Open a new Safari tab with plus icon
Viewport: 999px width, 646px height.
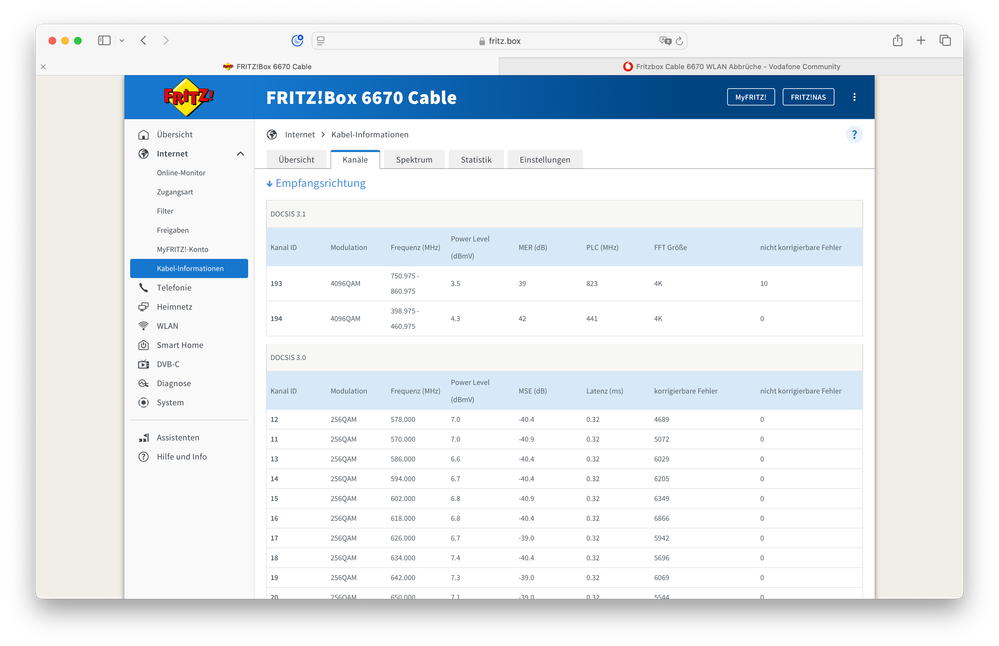point(921,41)
